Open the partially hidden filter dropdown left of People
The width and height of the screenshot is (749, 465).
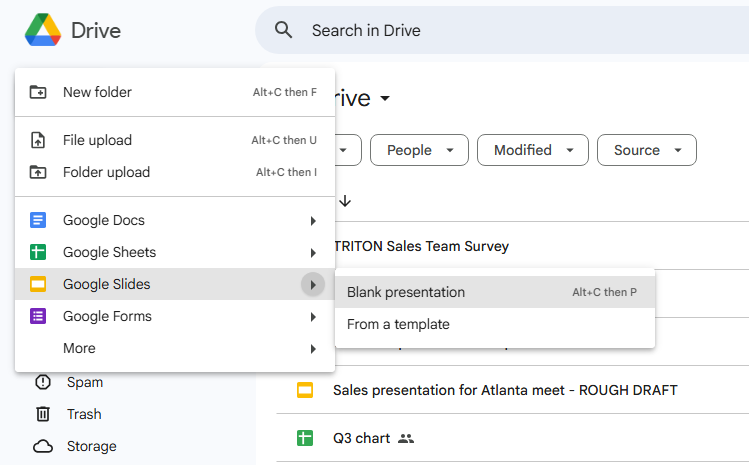[x=348, y=150]
